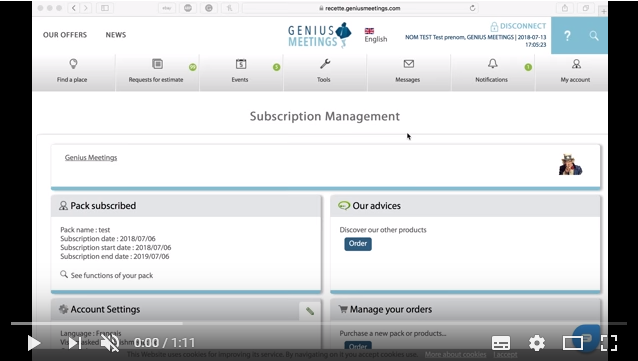
Task: Open the Find a place section
Action: (72, 72)
